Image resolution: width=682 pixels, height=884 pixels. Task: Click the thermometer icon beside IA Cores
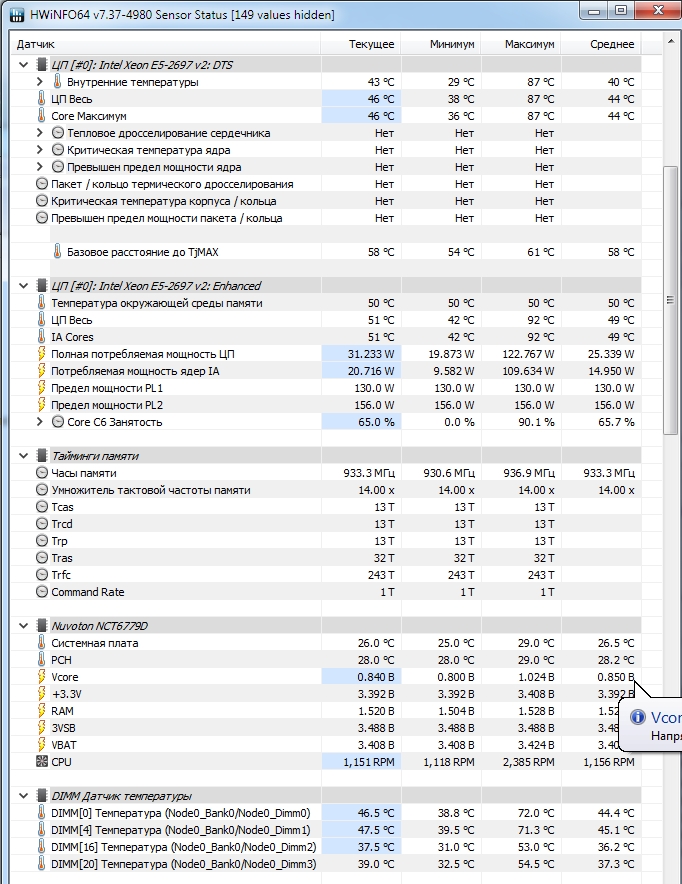[x=42, y=337]
